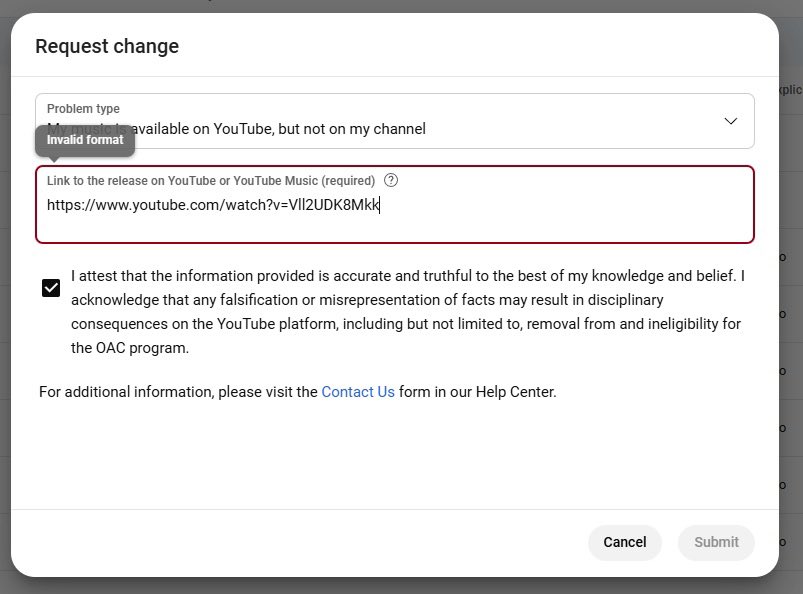803x594 pixels.
Task: Focus the YouTube release link input field
Action: tap(394, 204)
